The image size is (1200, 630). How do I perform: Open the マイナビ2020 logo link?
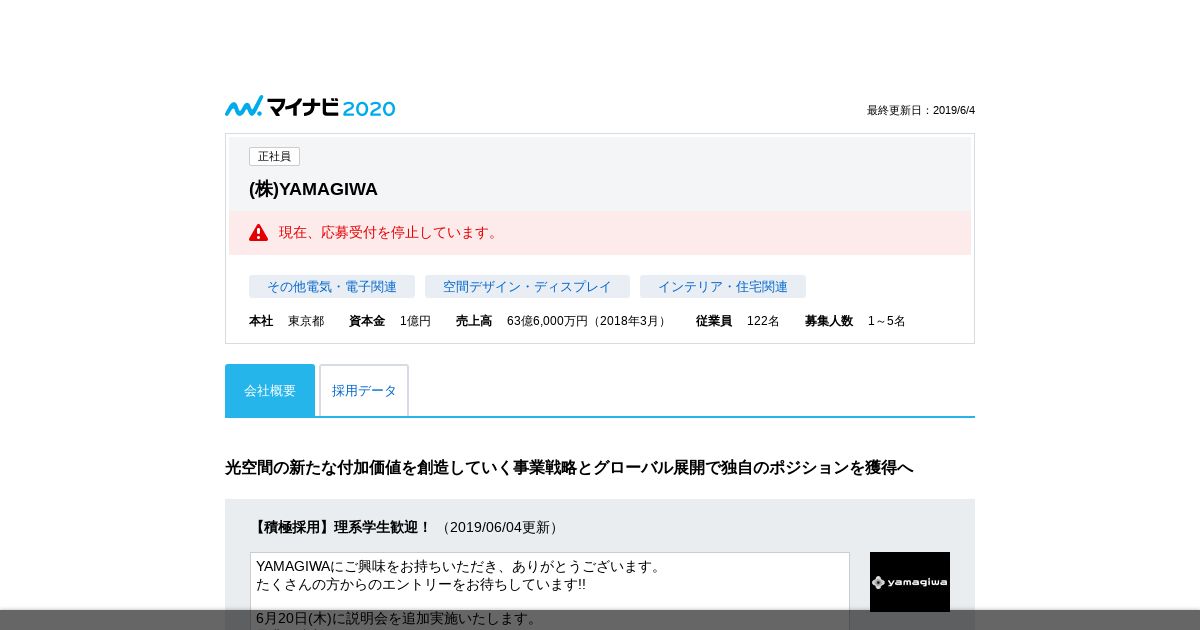(x=310, y=107)
